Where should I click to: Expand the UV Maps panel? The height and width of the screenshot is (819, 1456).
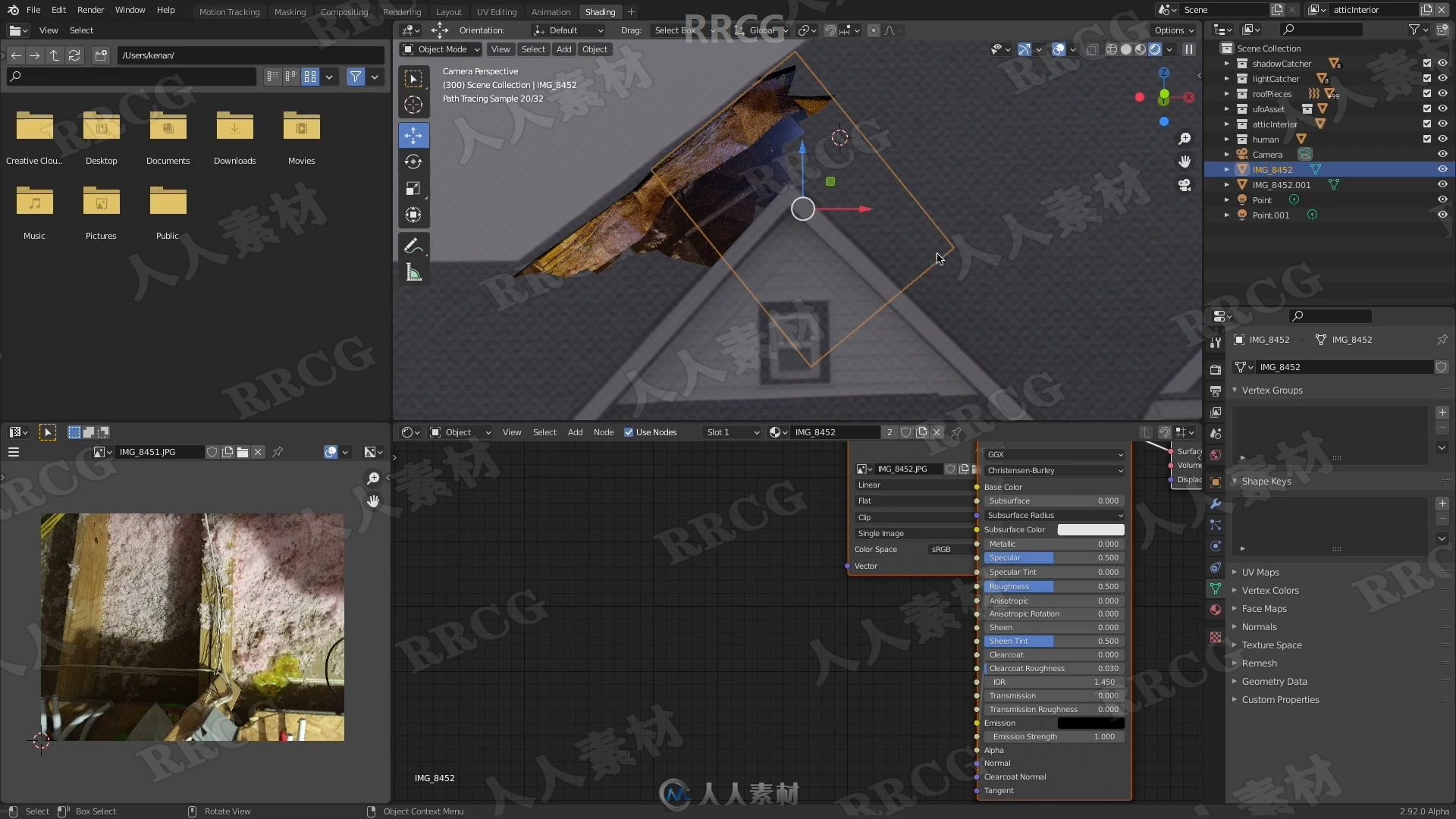pos(1260,573)
